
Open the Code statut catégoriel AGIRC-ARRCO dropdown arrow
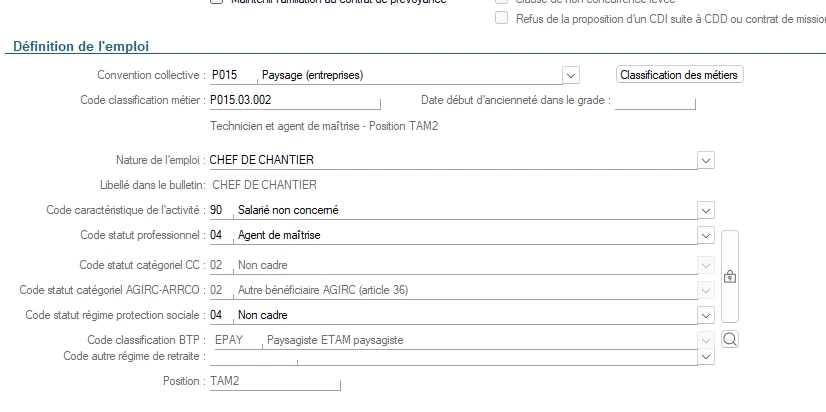point(706,291)
